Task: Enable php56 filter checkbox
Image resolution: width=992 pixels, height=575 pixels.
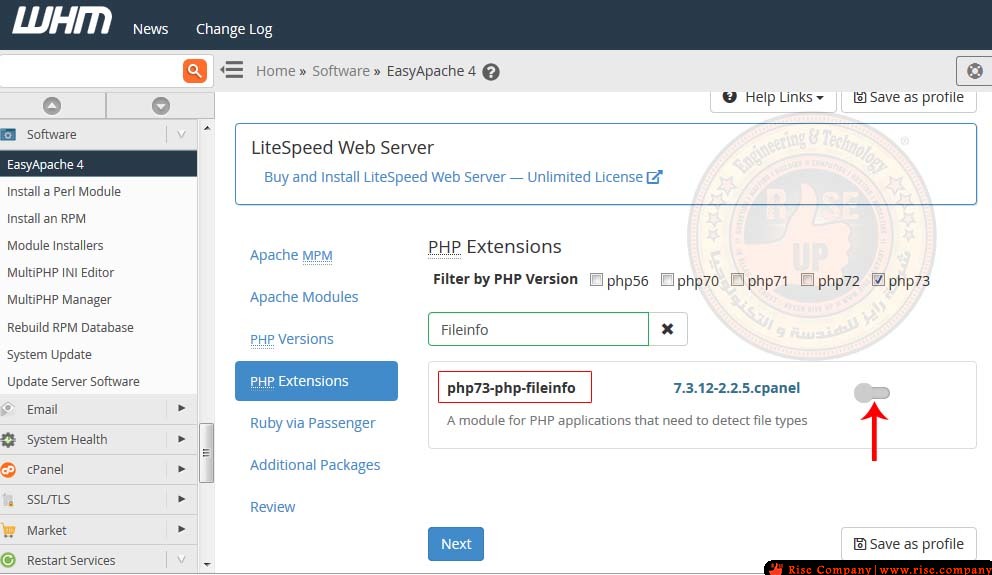Action: pos(596,280)
